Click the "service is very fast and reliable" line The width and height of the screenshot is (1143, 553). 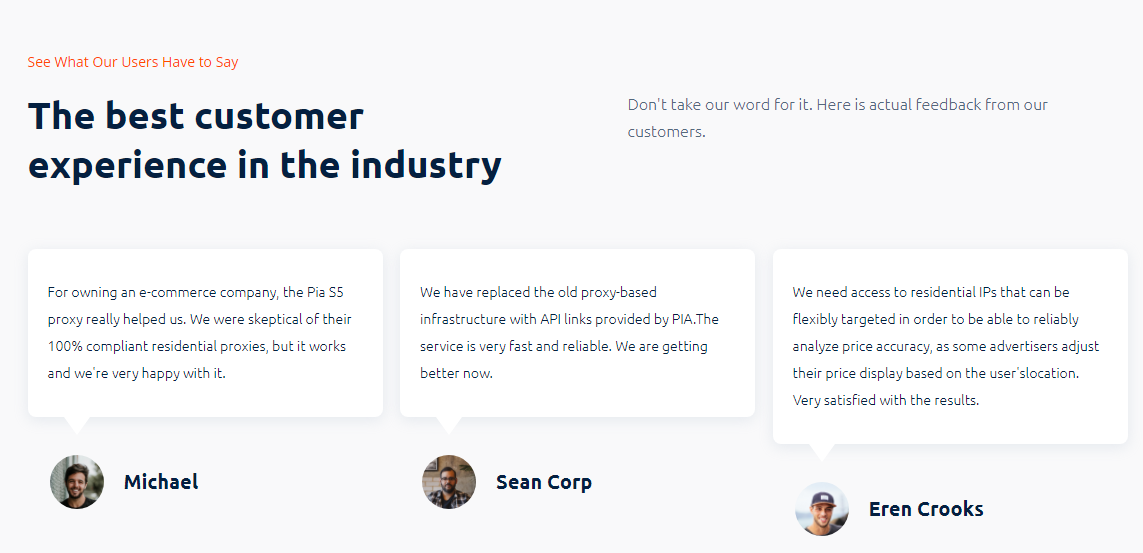[x=564, y=346]
